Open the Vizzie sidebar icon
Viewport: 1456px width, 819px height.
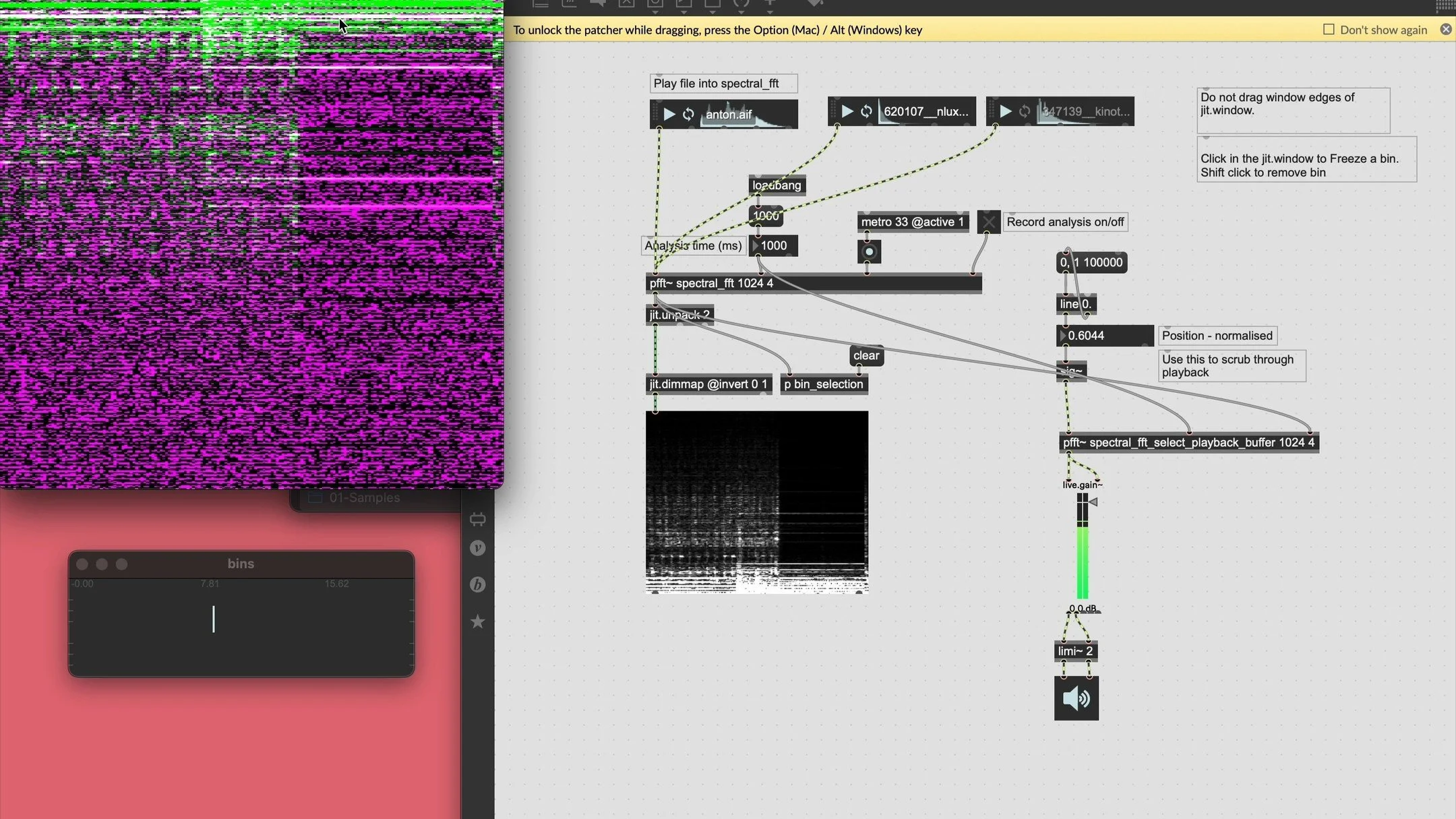[x=477, y=548]
